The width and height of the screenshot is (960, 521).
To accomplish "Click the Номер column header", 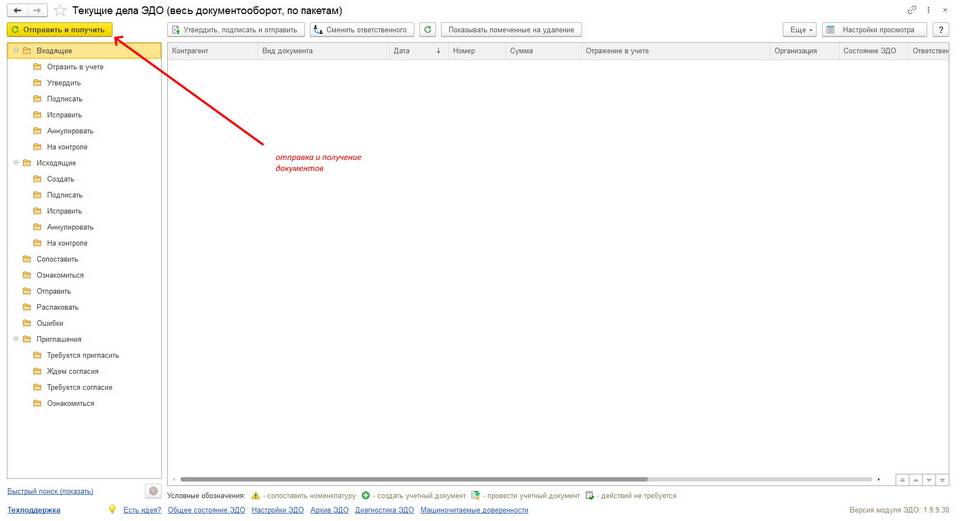I will [476, 51].
